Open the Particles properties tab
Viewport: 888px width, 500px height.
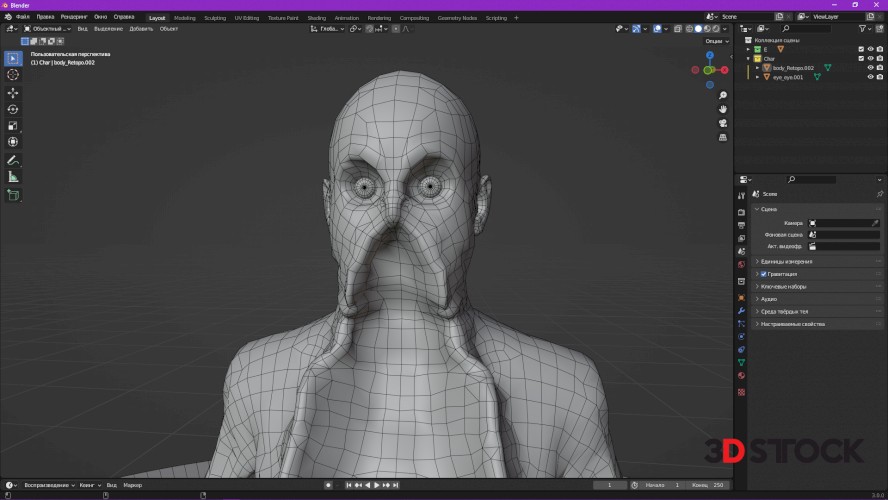click(x=741, y=324)
